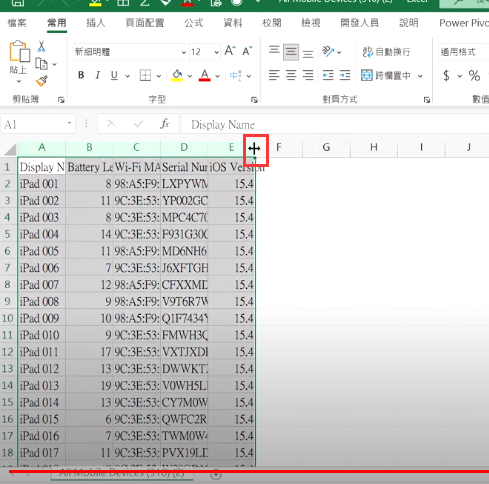The image size is (489, 484).
Task: Click the Borders icon
Action: (x=145, y=75)
